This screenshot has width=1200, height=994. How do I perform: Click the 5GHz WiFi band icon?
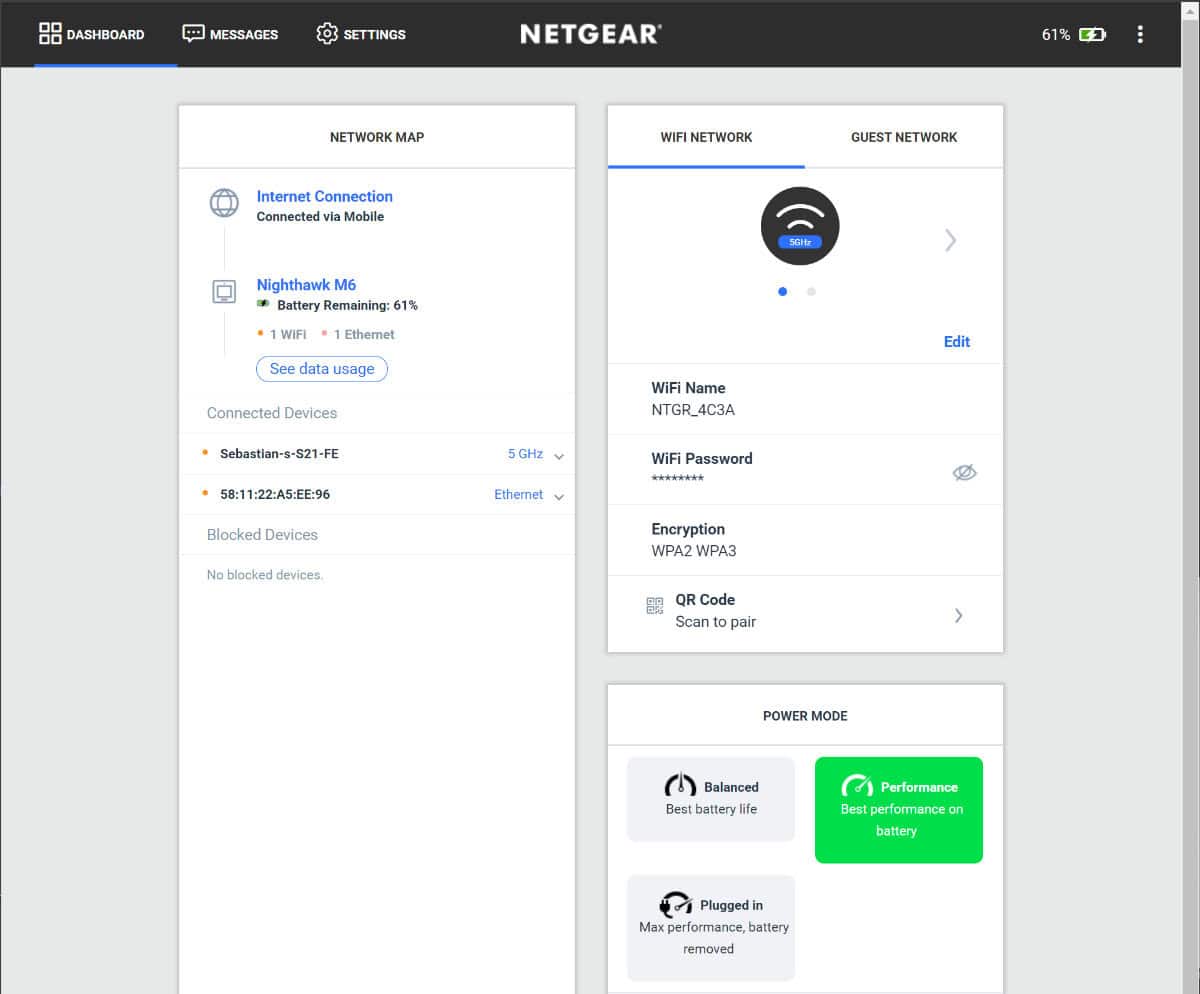[x=800, y=226]
